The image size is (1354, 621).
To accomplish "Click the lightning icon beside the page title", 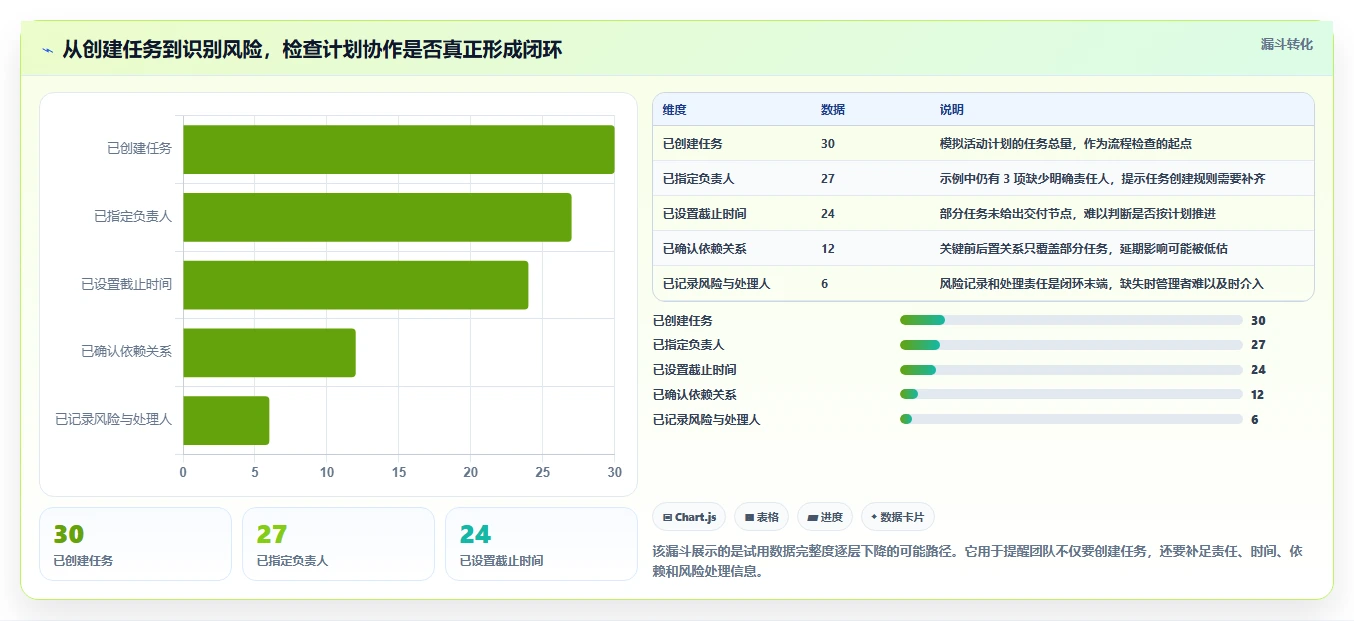I will (x=47, y=50).
